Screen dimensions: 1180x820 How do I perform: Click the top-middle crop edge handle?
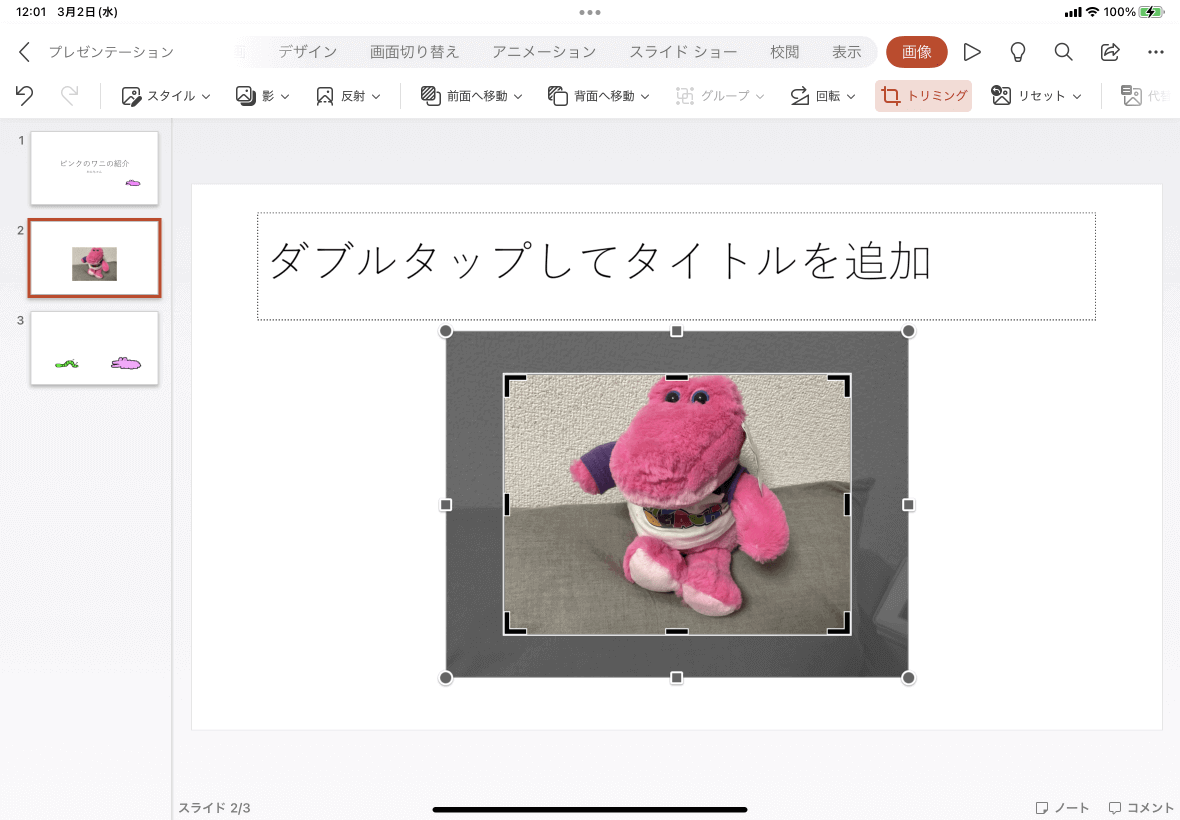click(677, 377)
